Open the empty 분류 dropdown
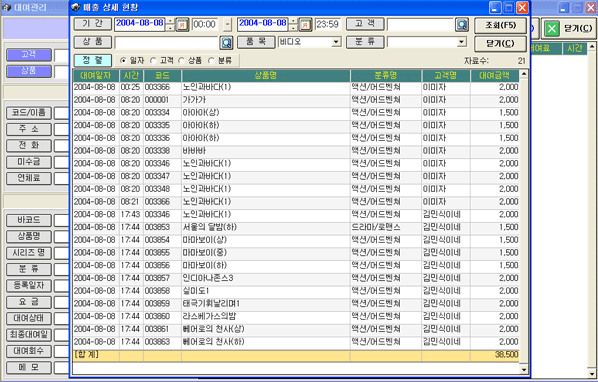This screenshot has height=382, width=598. point(461,42)
